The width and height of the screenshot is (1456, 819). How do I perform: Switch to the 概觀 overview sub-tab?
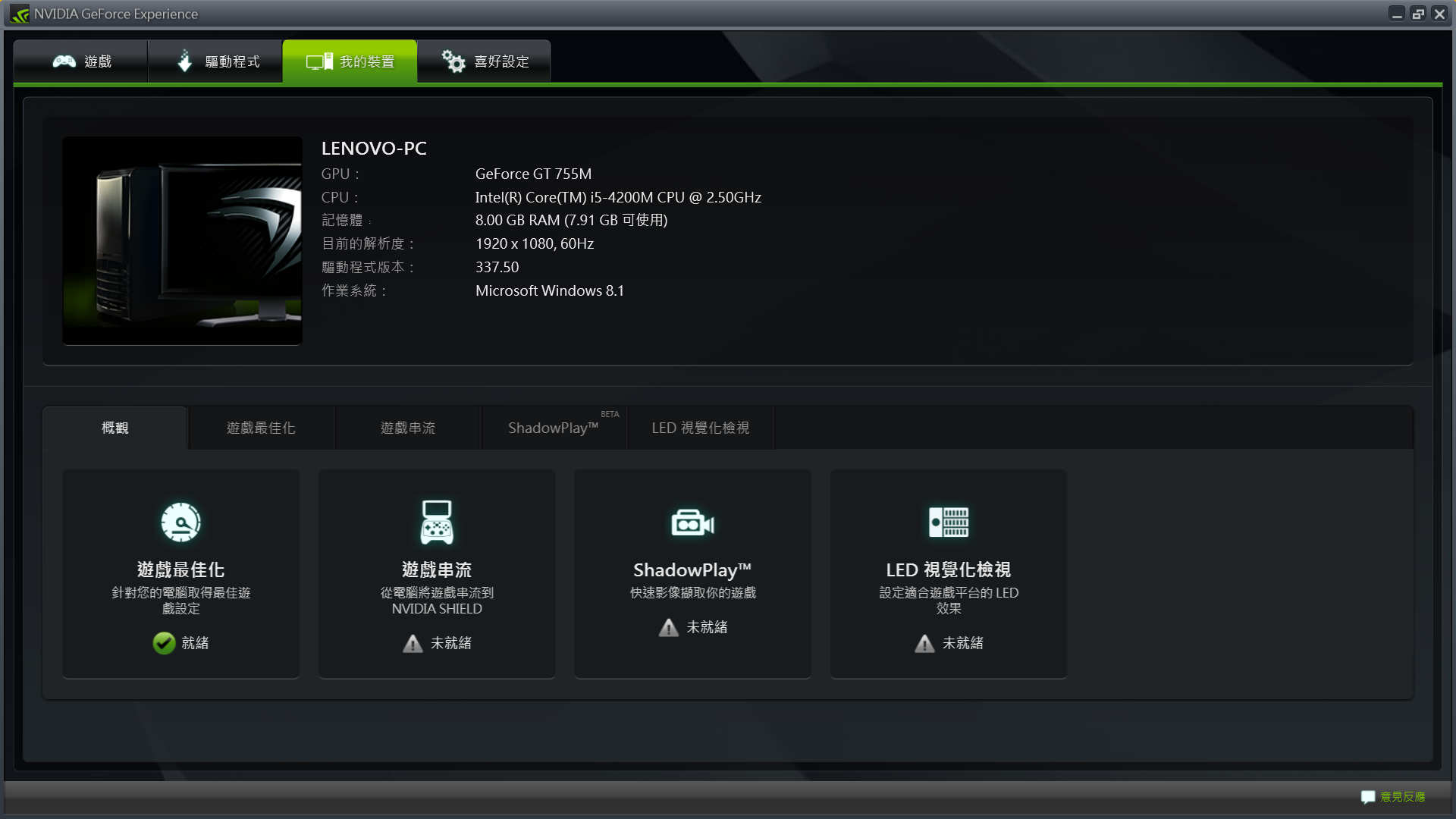(x=115, y=428)
